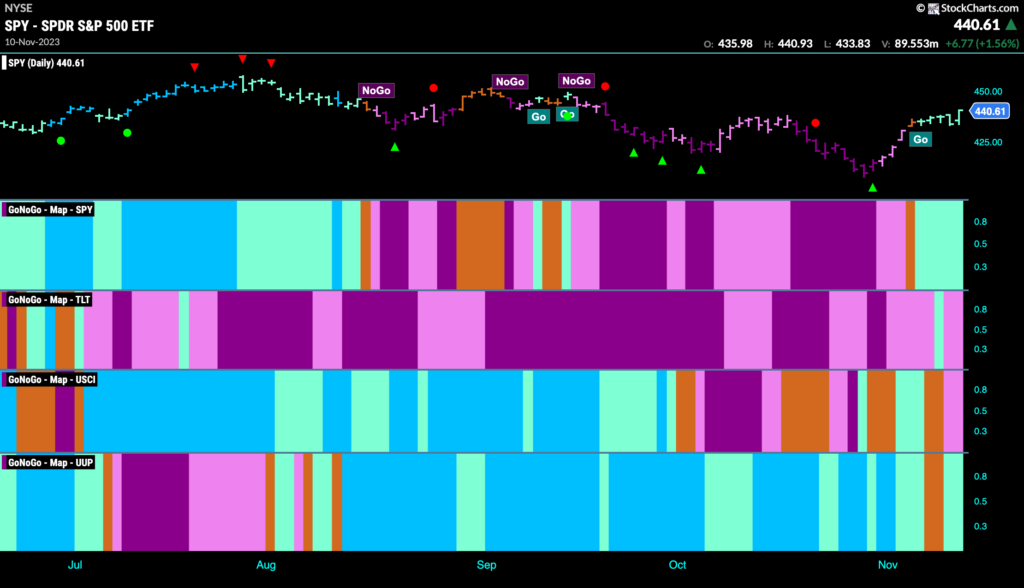
Task: Click the SPY - SPDR S&P 500 ETF title
Action: point(80,26)
